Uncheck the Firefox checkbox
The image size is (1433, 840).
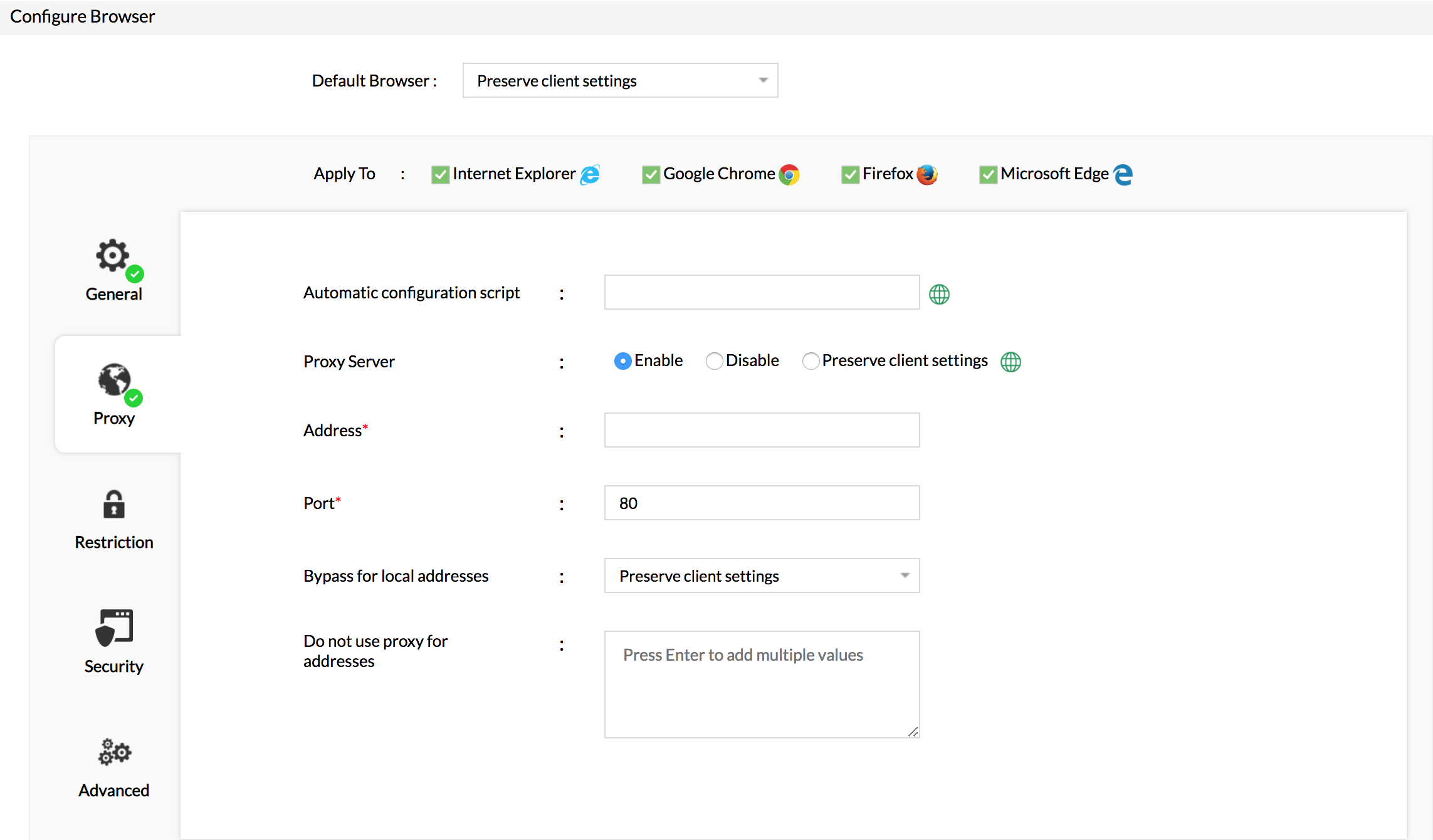tap(850, 174)
